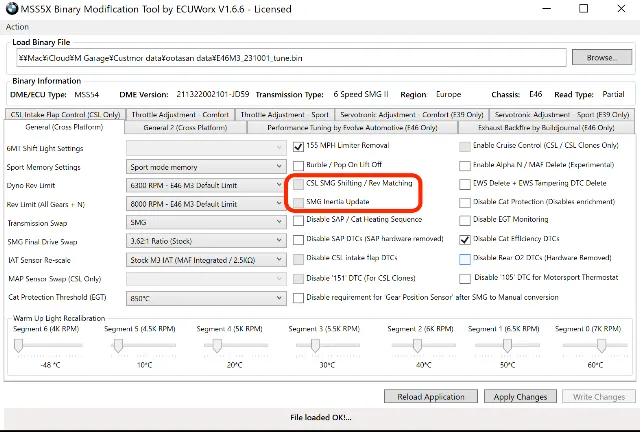The height and width of the screenshot is (432, 640).
Task: Maximize the application window
Action: 583,9
